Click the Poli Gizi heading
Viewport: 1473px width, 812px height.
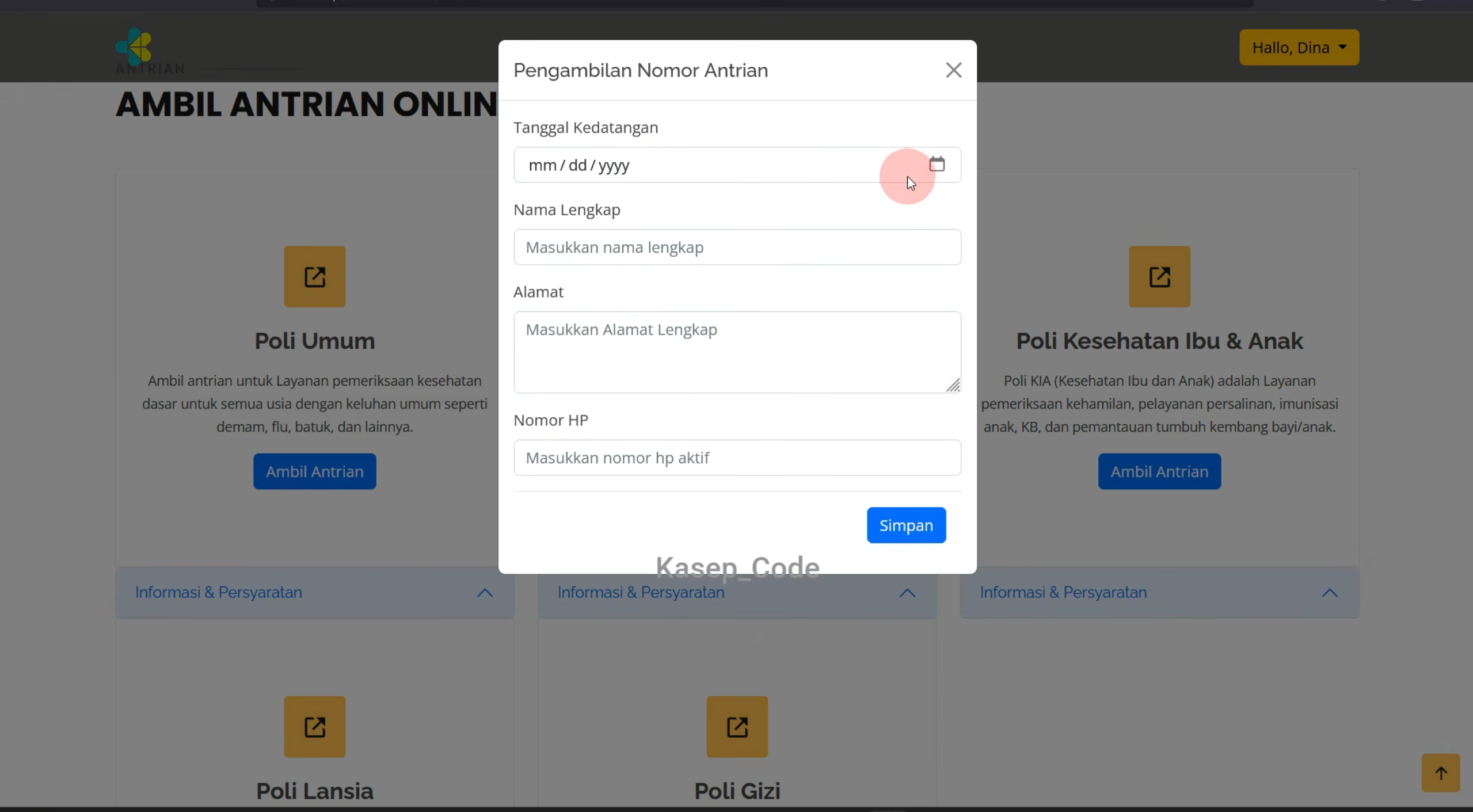pyautogui.click(x=737, y=791)
